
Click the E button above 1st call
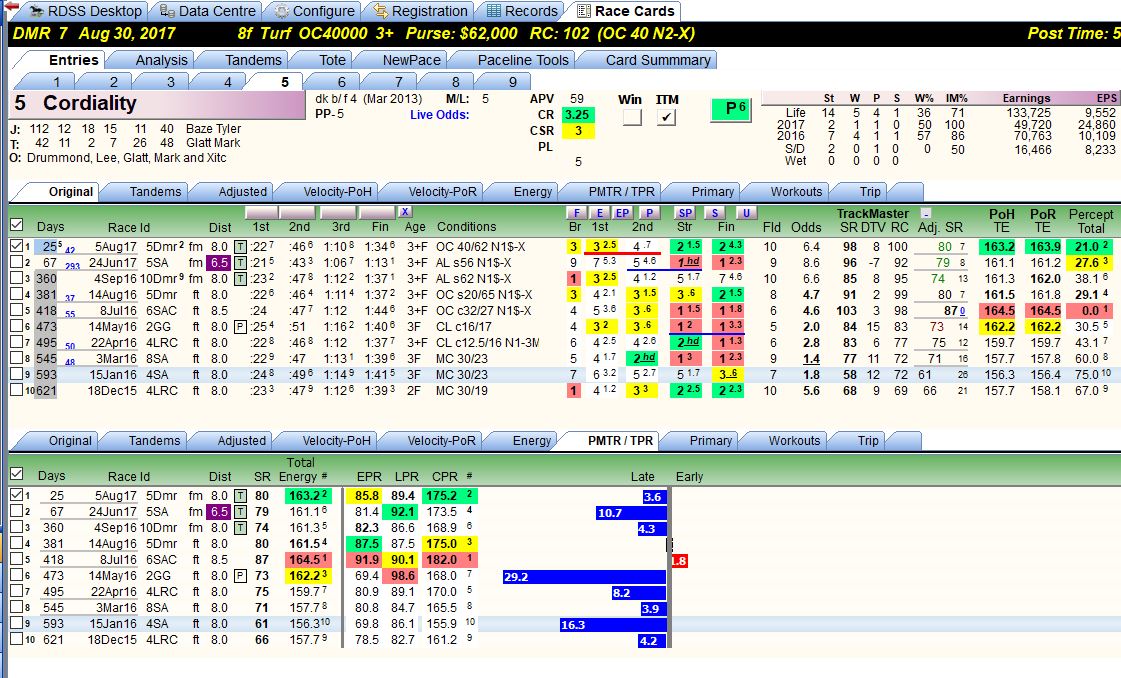600,212
